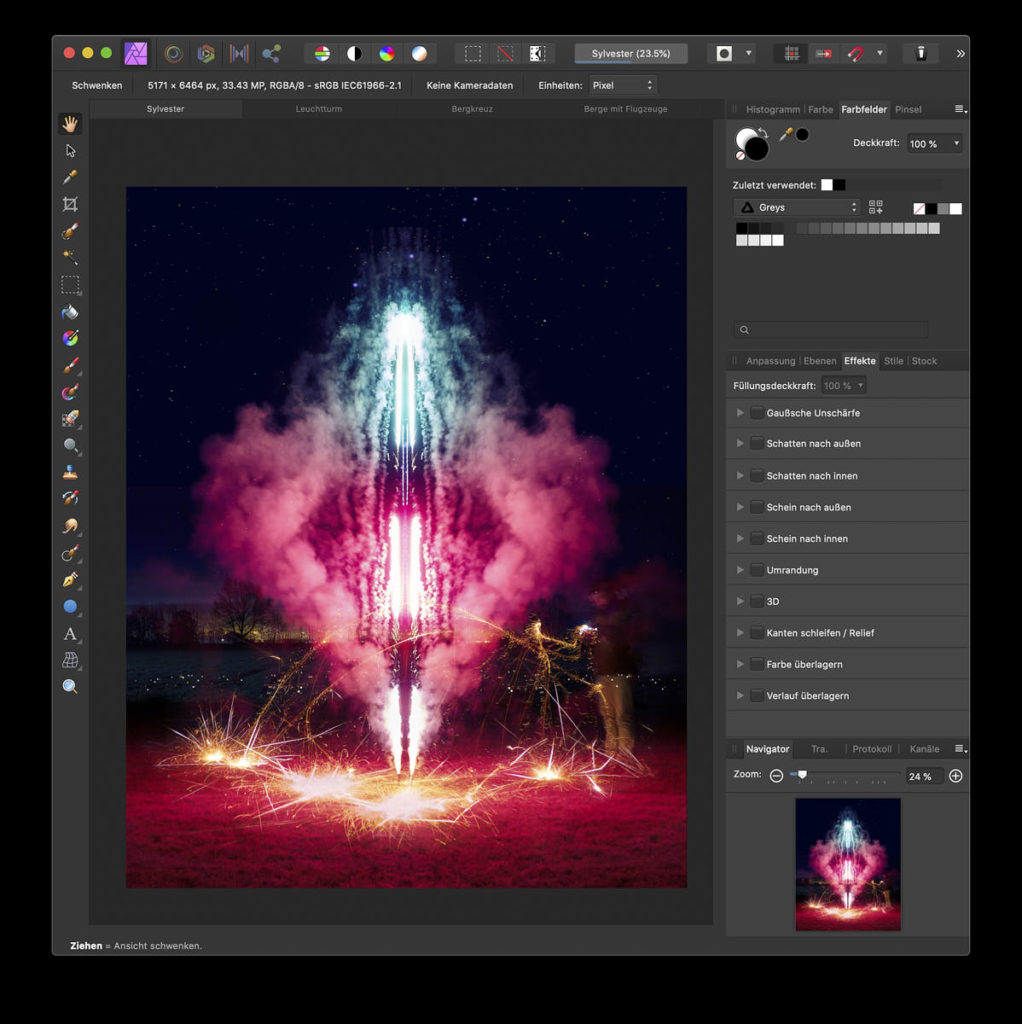Enable Schein nach außen checkbox
Image resolution: width=1022 pixels, height=1024 pixels.
coord(757,507)
